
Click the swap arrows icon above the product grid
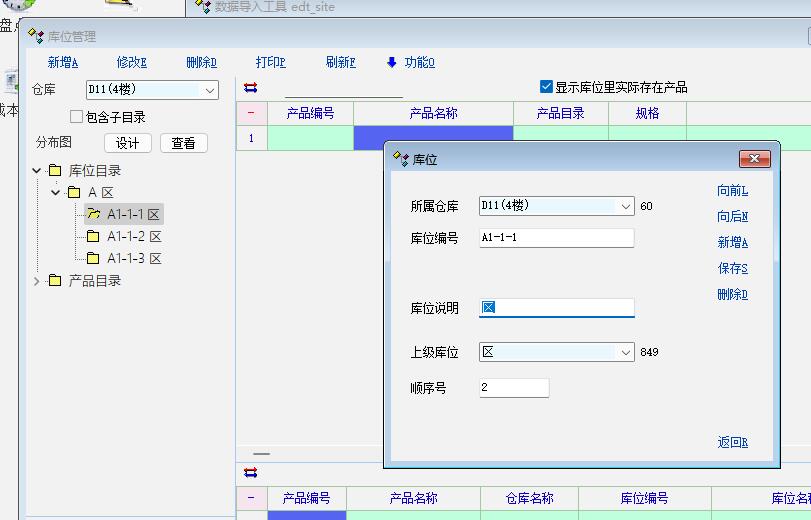pos(250,88)
